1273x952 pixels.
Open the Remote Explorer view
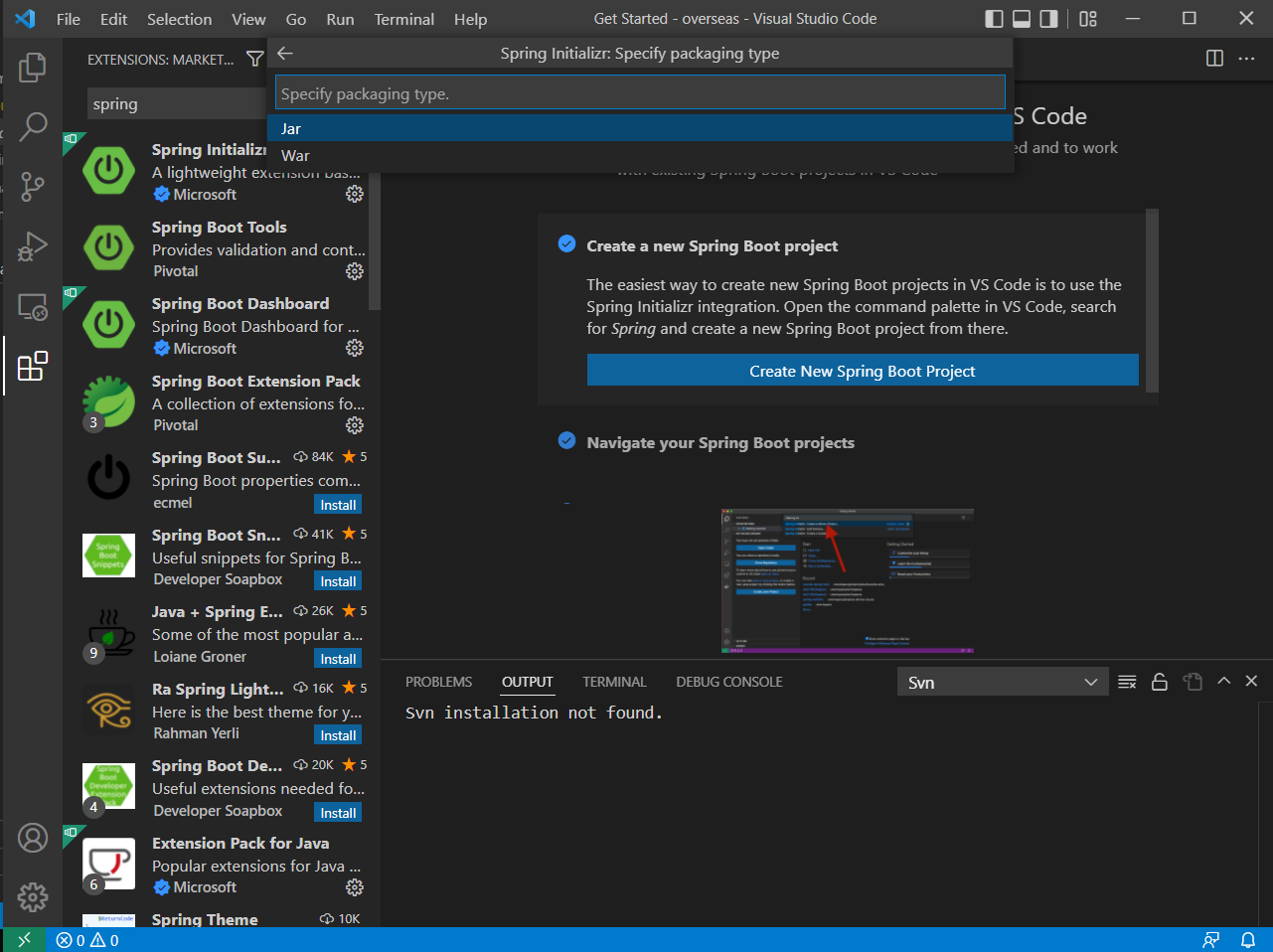tap(33, 306)
